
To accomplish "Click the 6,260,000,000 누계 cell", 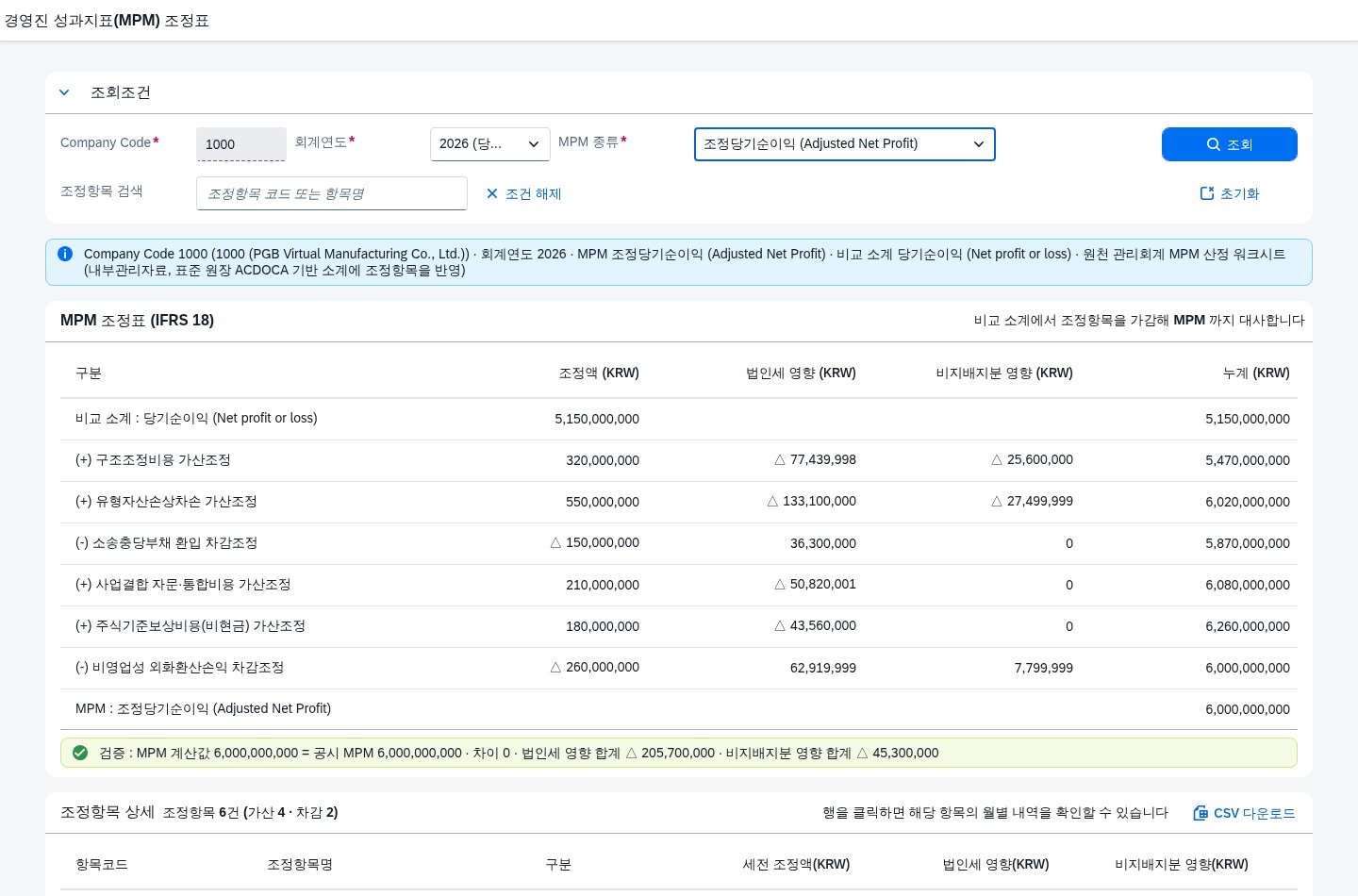I will [x=1248, y=626].
